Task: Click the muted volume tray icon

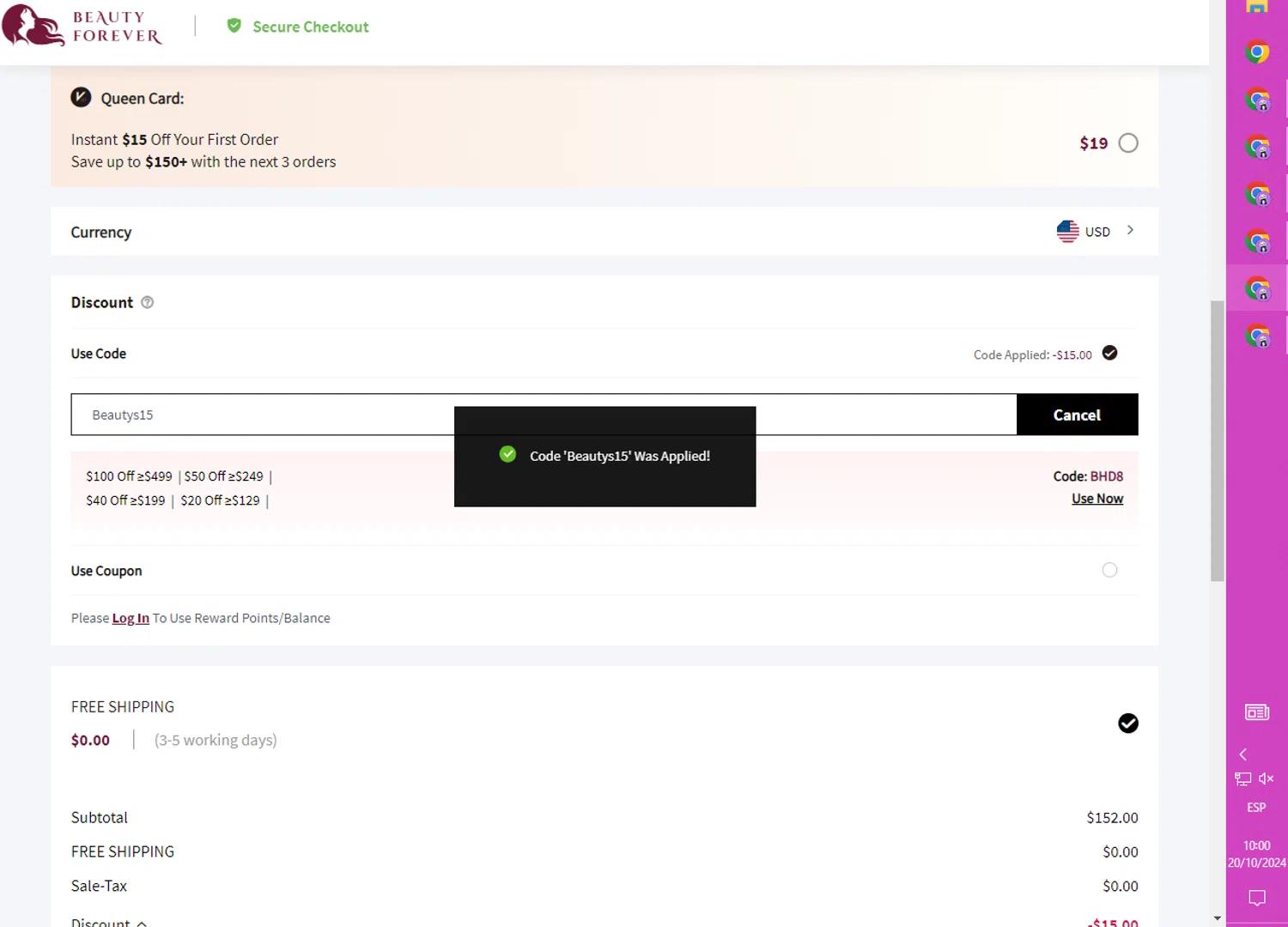Action: click(1267, 779)
